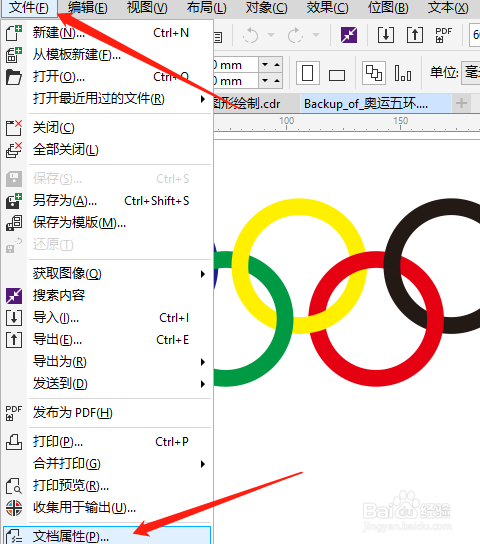Choose 保存为模版(M)... entry

(x=108, y=222)
